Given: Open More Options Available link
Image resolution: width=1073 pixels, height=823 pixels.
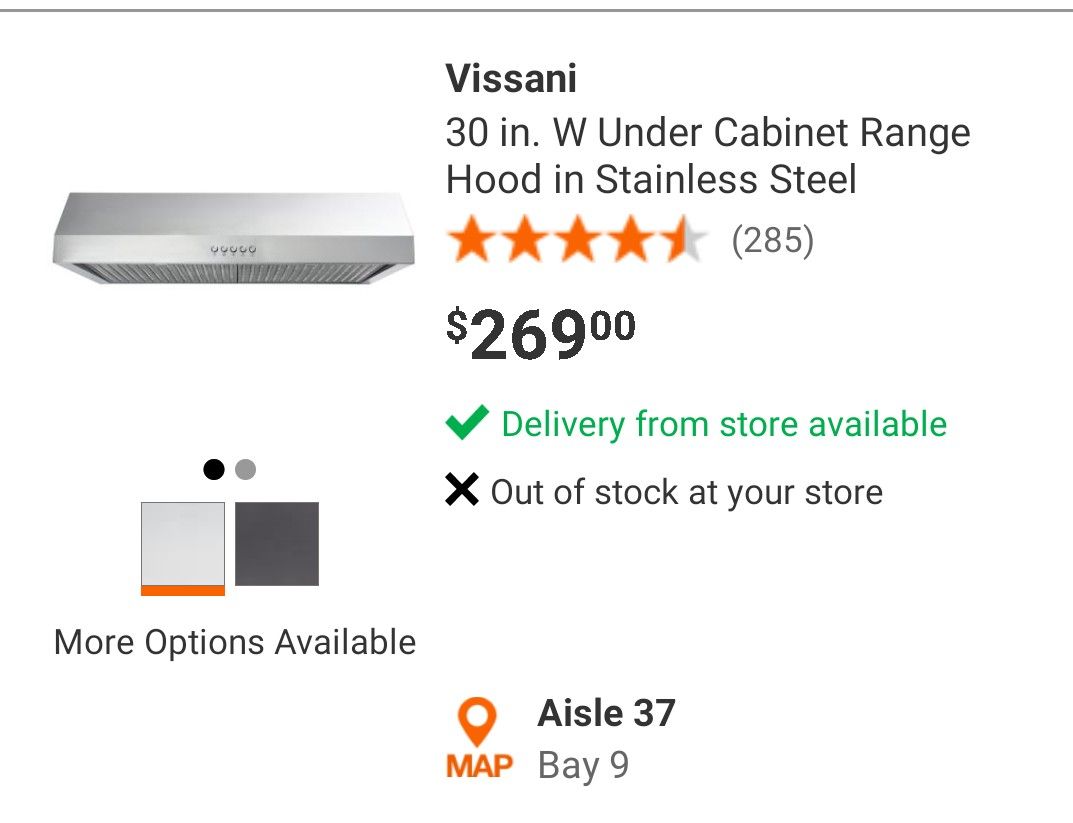Looking at the screenshot, I should tap(235, 642).
